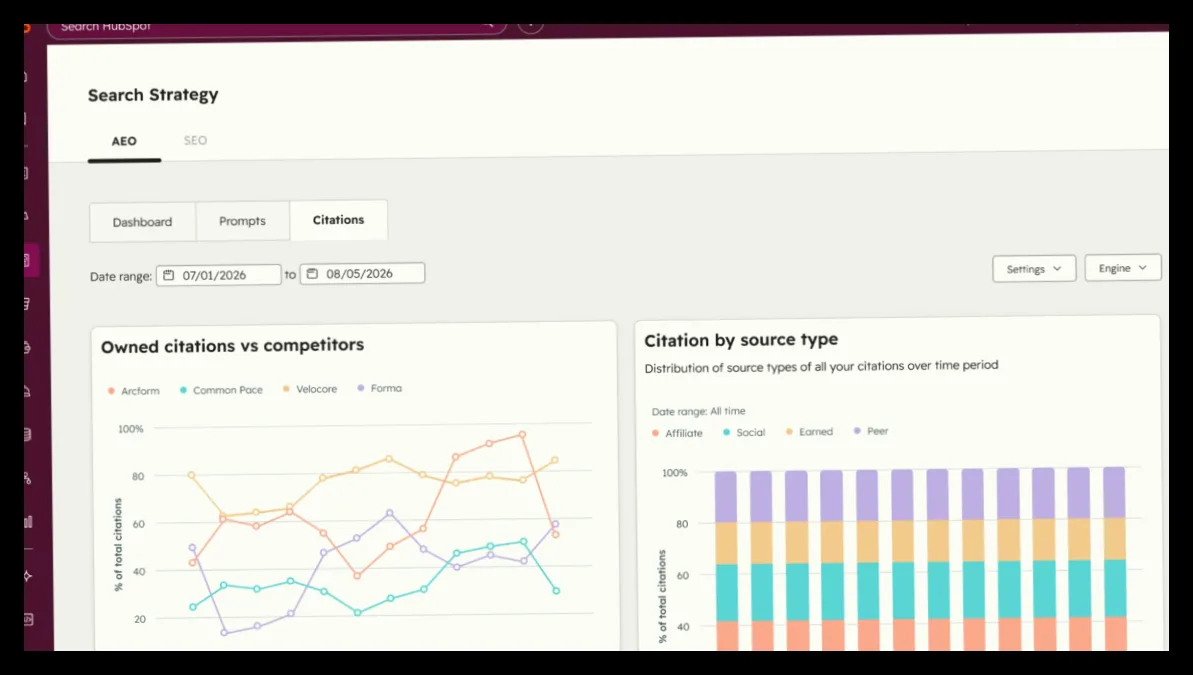Focus the Search HubSpot field
1193x675 pixels.
tap(276, 27)
